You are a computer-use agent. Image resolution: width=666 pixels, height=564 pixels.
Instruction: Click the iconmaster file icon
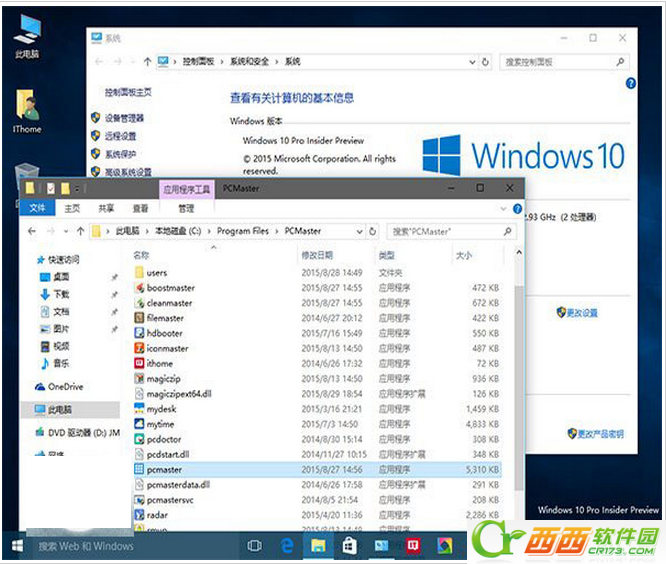point(139,349)
